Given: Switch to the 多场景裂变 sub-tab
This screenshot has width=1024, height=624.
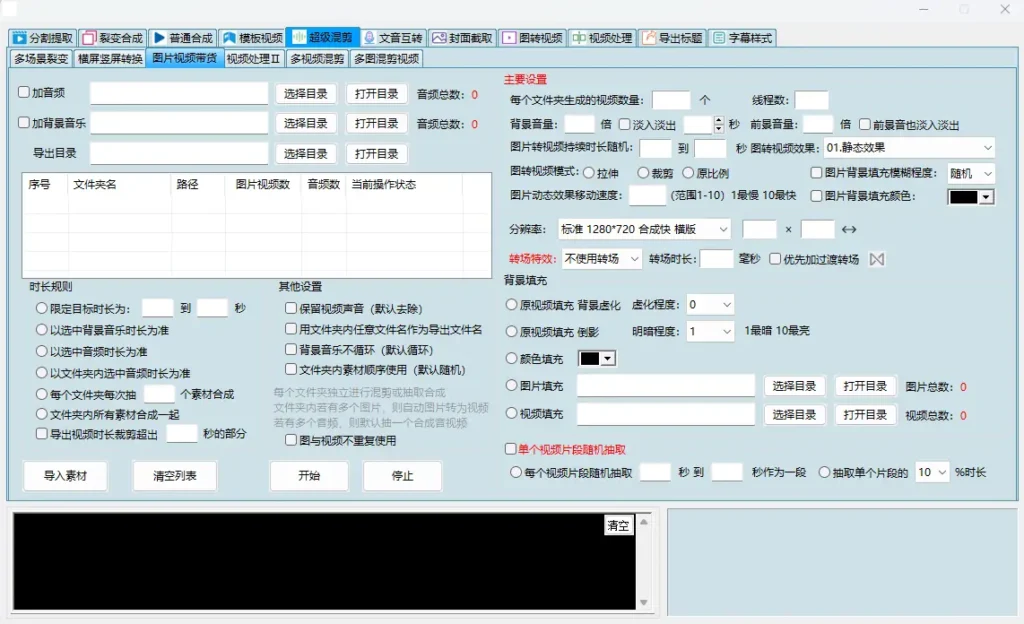Looking at the screenshot, I should (41, 59).
